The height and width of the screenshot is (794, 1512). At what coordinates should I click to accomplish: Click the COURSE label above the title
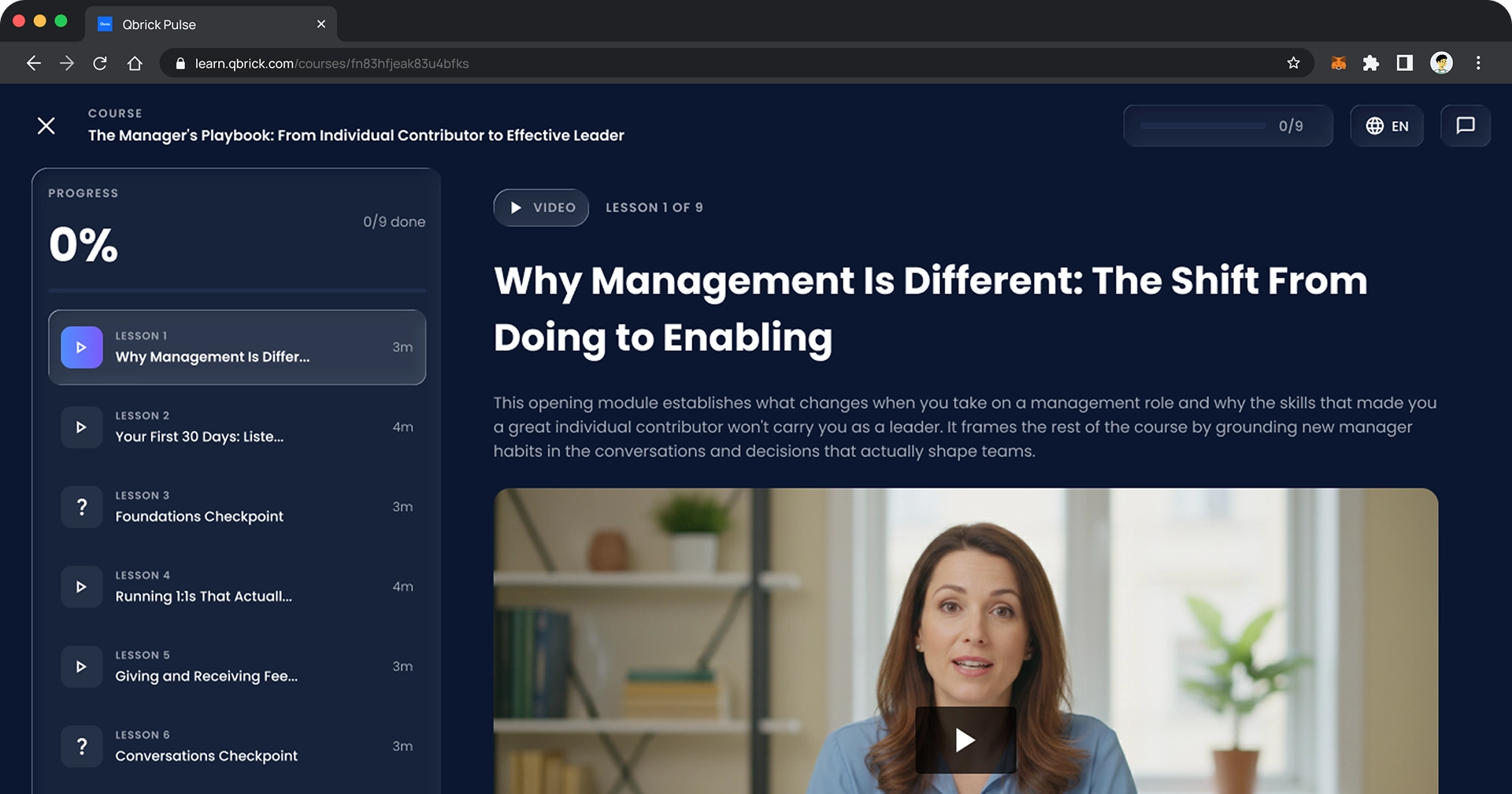coord(115,113)
